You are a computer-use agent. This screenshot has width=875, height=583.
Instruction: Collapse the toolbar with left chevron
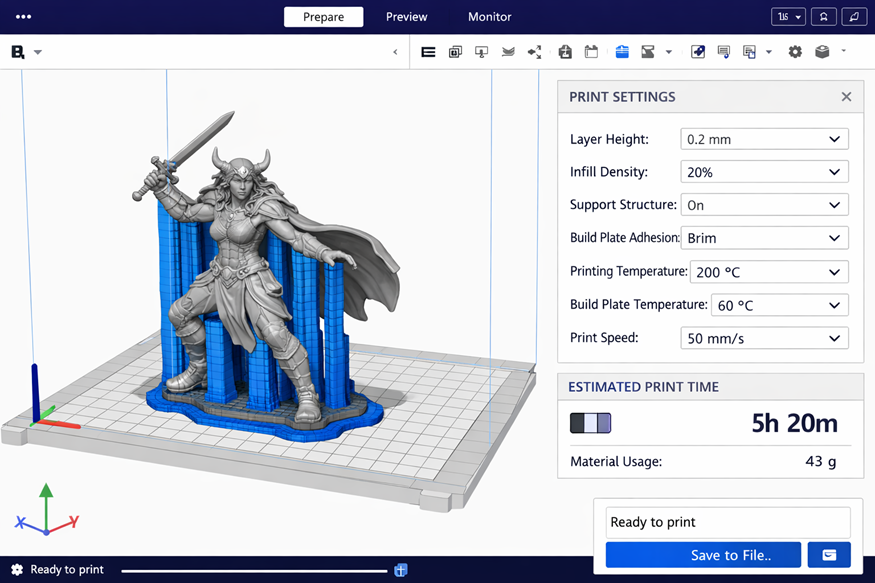395,52
